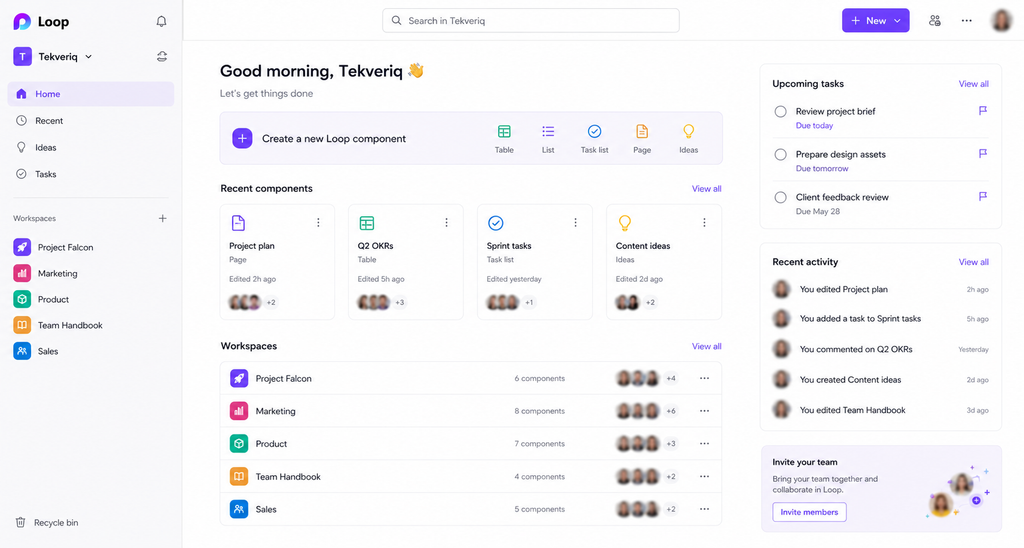Open the people/members icon in header
This screenshot has height=548, width=1024.
tap(935, 21)
